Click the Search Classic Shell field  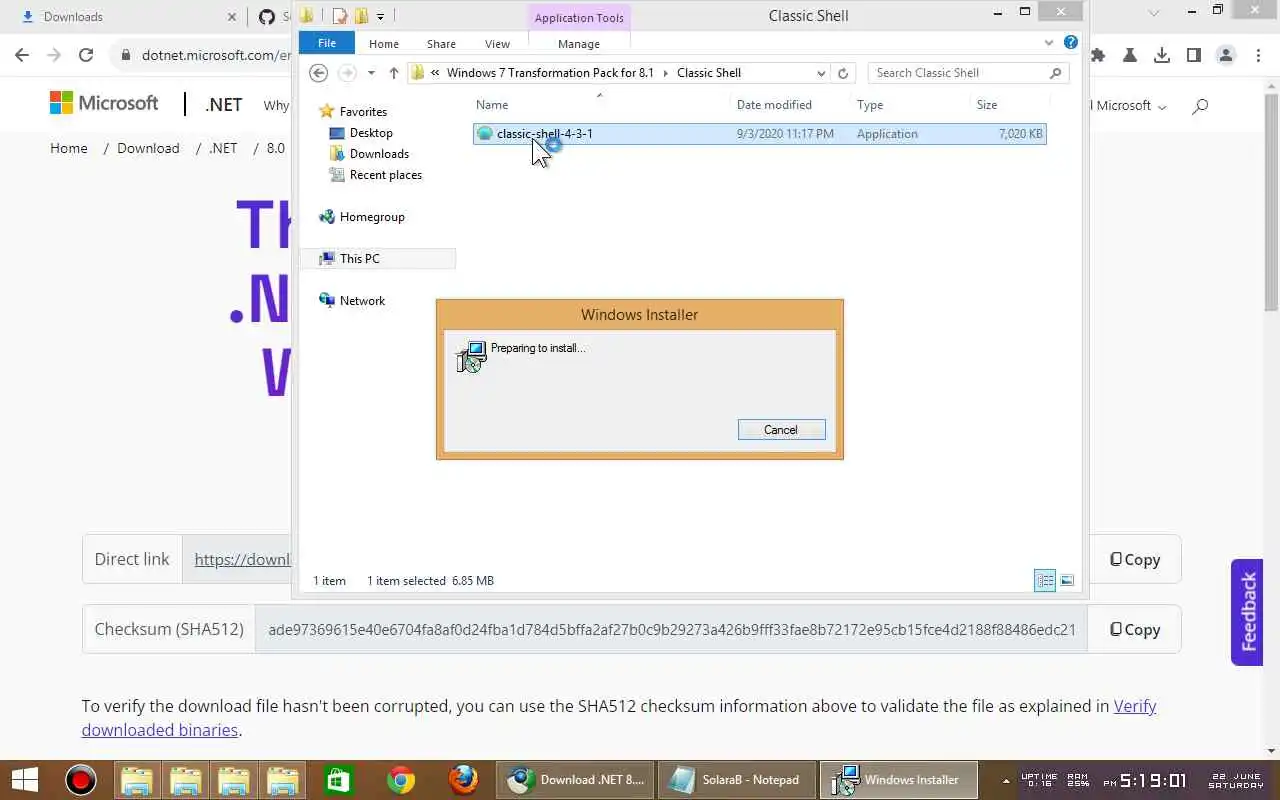(968, 73)
